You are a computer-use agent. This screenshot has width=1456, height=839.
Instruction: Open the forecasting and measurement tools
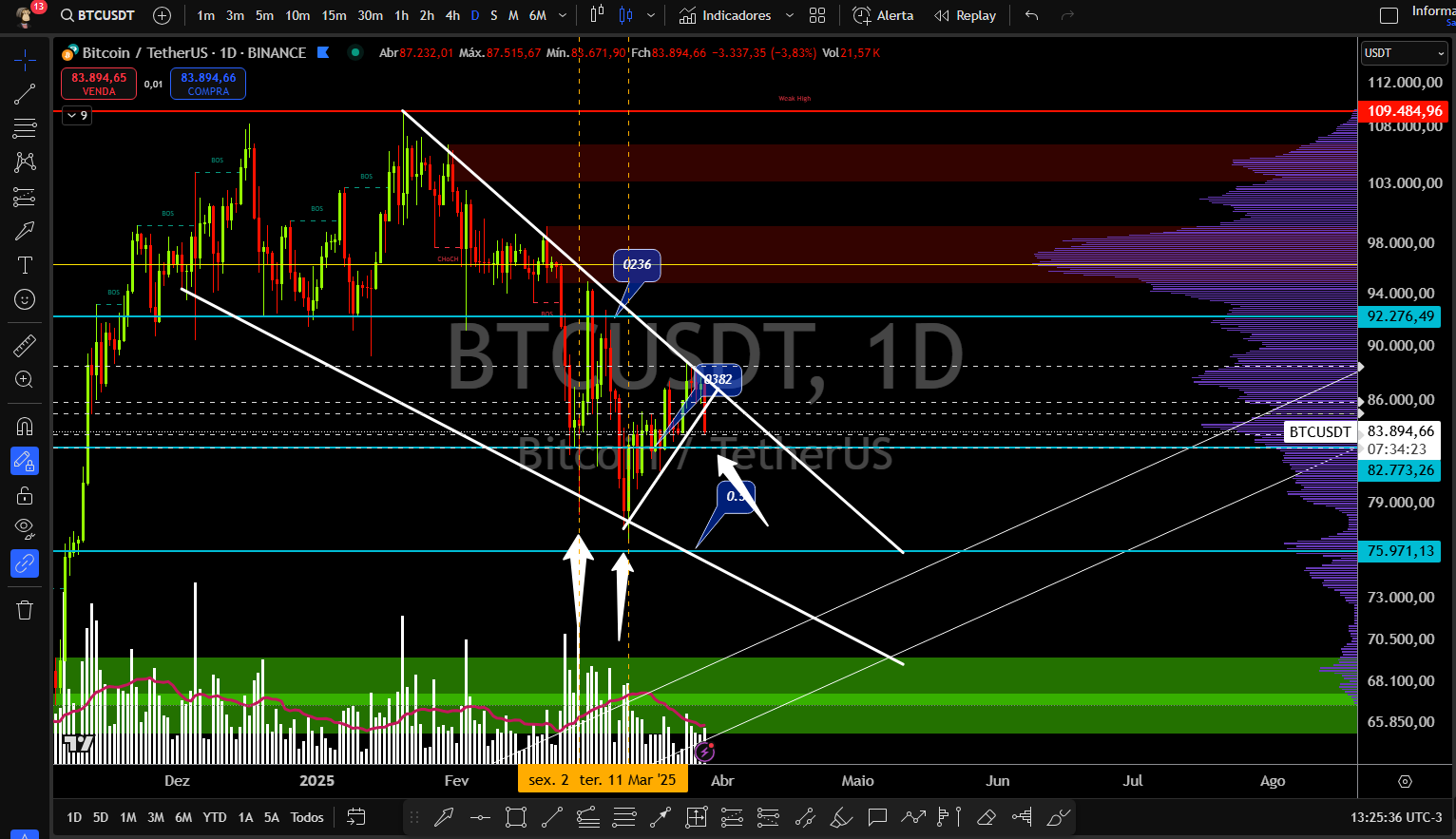coord(25,197)
